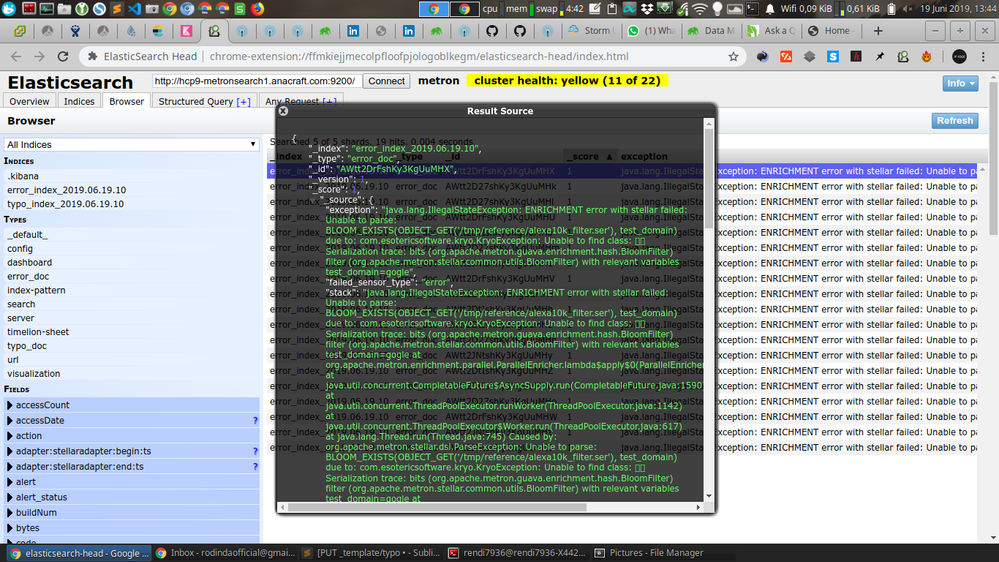This screenshot has height=562, width=999.
Task: Open the rendi7936 terminal taskbar window
Action: pos(517,553)
